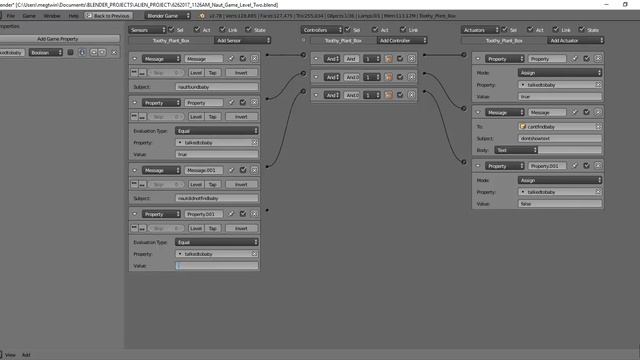Click Subject field in Message actuator

pyautogui.click(x=560, y=138)
